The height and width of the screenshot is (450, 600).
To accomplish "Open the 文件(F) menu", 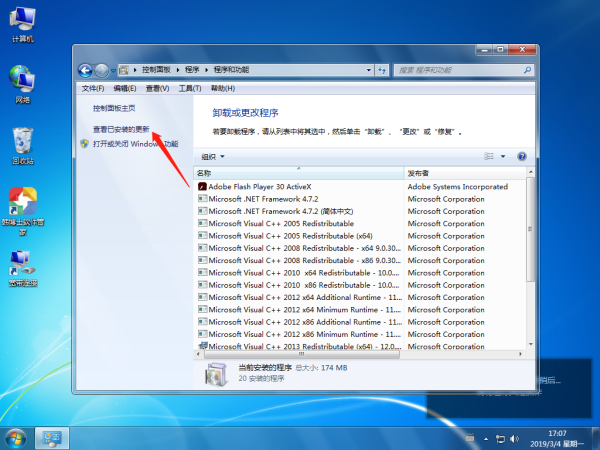I will [93, 88].
